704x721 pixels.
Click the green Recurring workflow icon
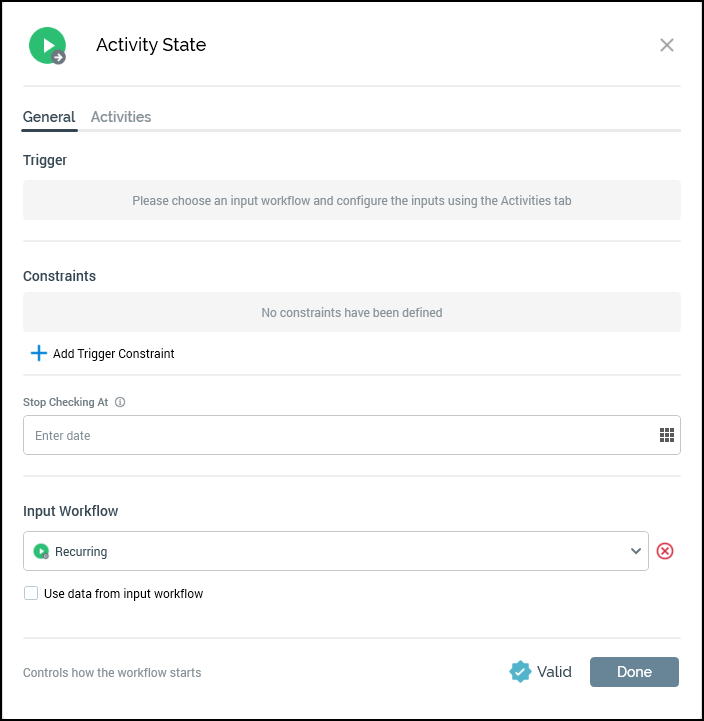coord(41,551)
